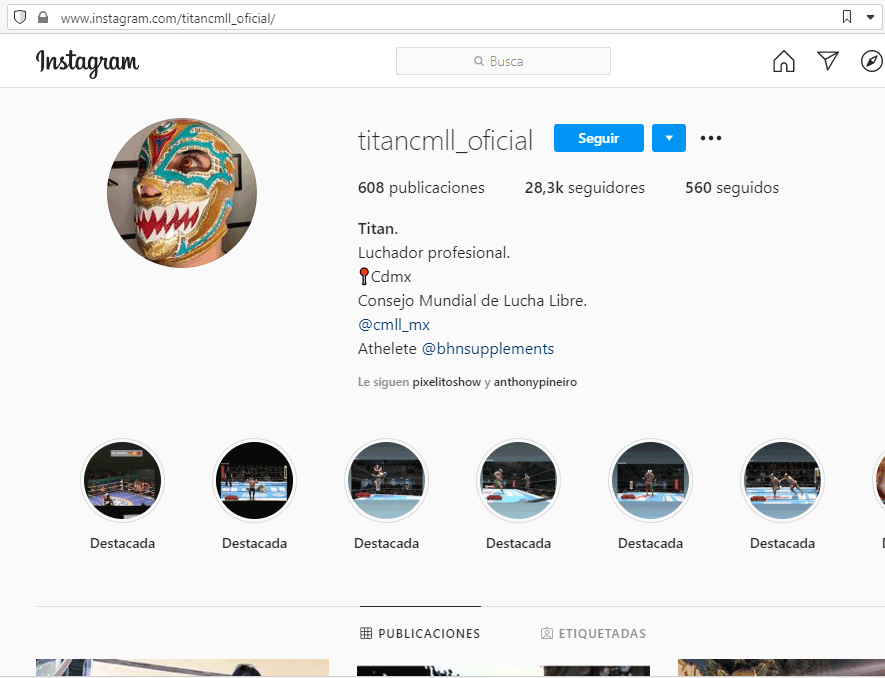Click the Busca search field
The height and width of the screenshot is (678, 885).
pos(503,61)
